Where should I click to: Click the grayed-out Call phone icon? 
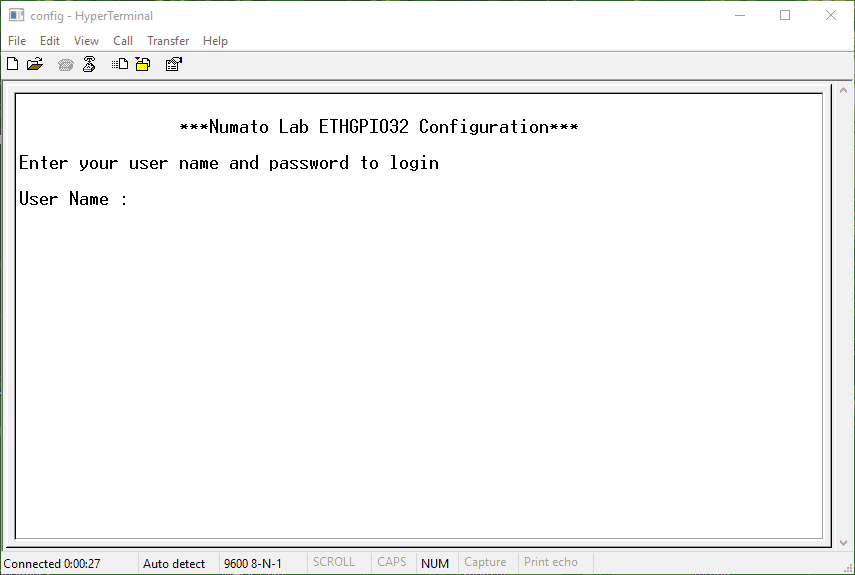(x=66, y=65)
